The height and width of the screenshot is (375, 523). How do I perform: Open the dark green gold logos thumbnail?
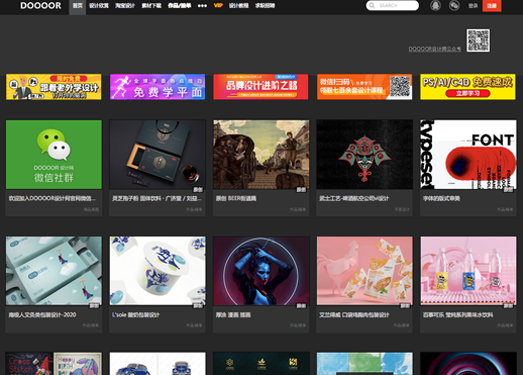click(x=261, y=364)
